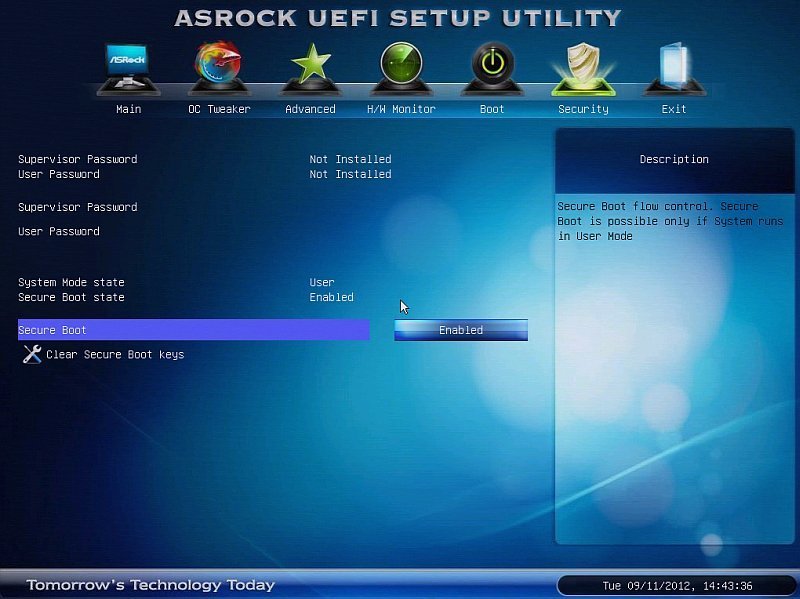Viewport: 800px width, 599px height.
Task: Click the Secure Boot state value Enabled
Action: 331,297
